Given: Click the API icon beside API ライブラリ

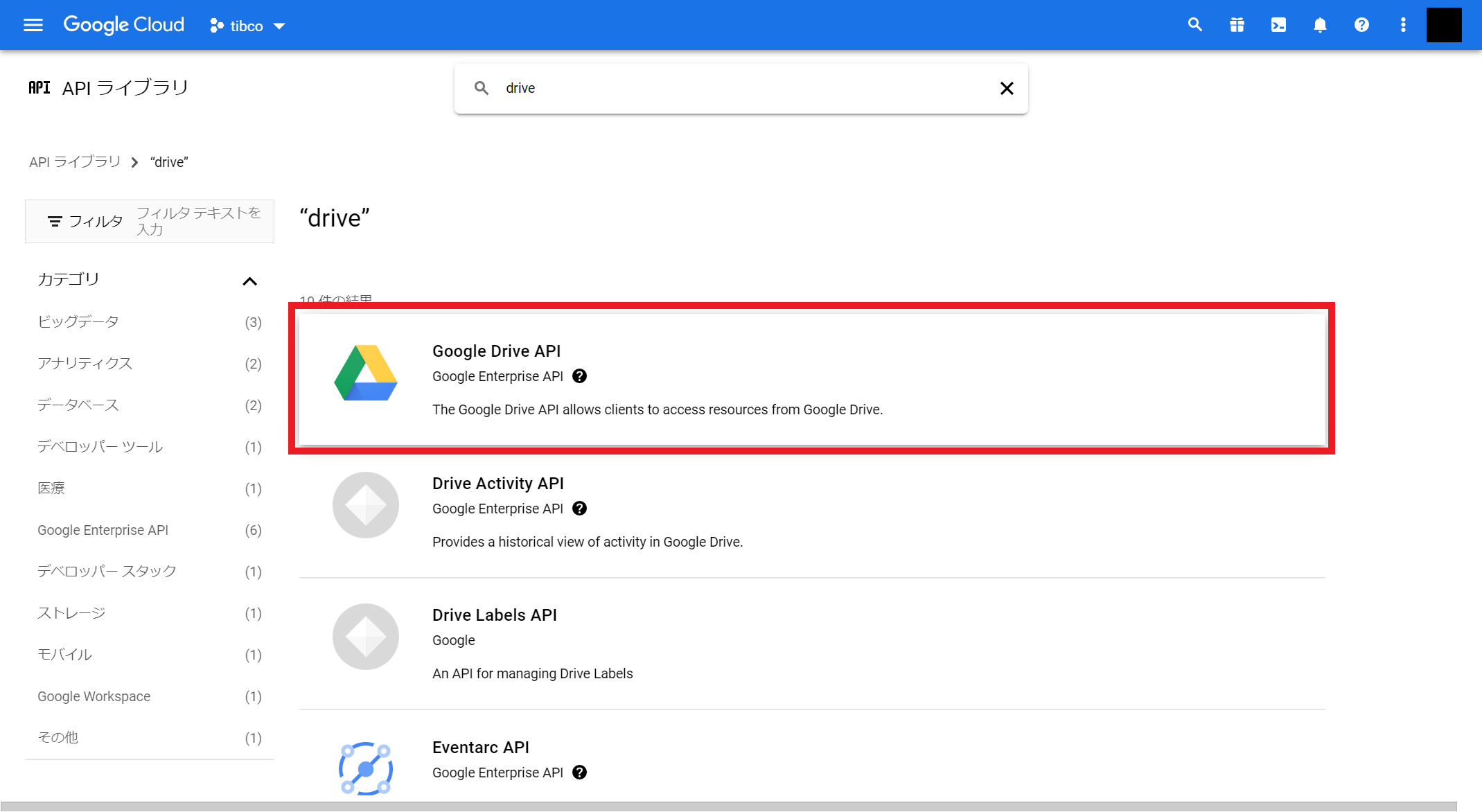Looking at the screenshot, I should [x=39, y=87].
